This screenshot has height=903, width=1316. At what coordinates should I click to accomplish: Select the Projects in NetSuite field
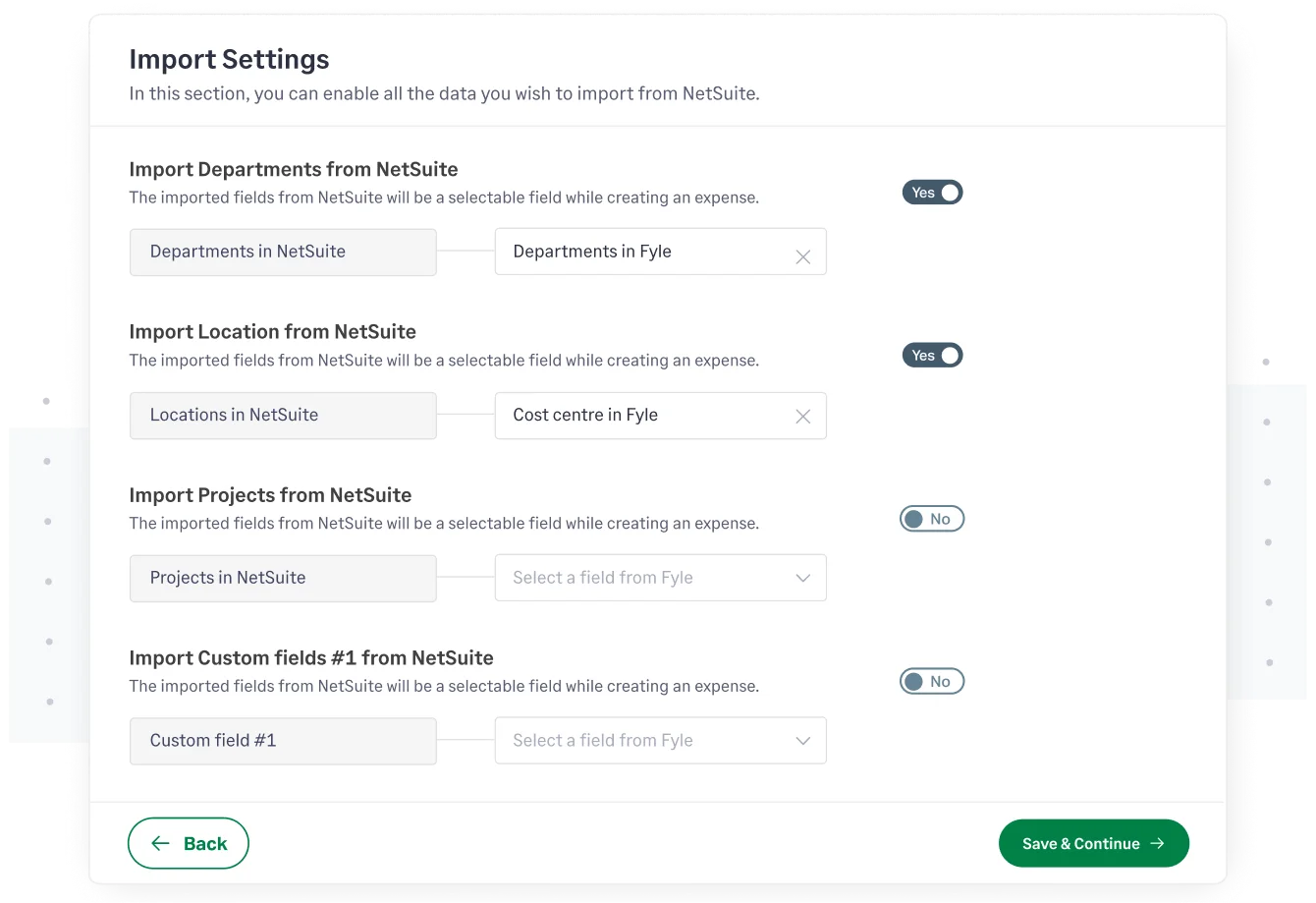[283, 579]
